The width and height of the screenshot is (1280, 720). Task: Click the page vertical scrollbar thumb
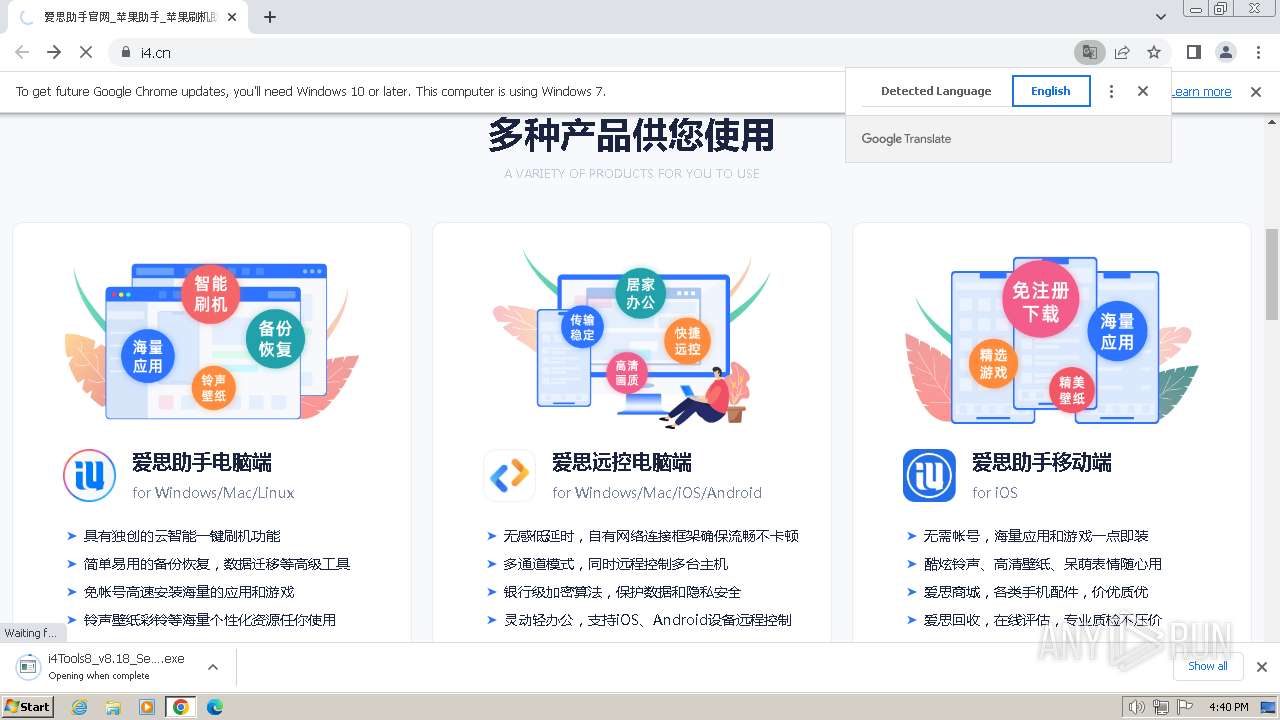[1272, 274]
